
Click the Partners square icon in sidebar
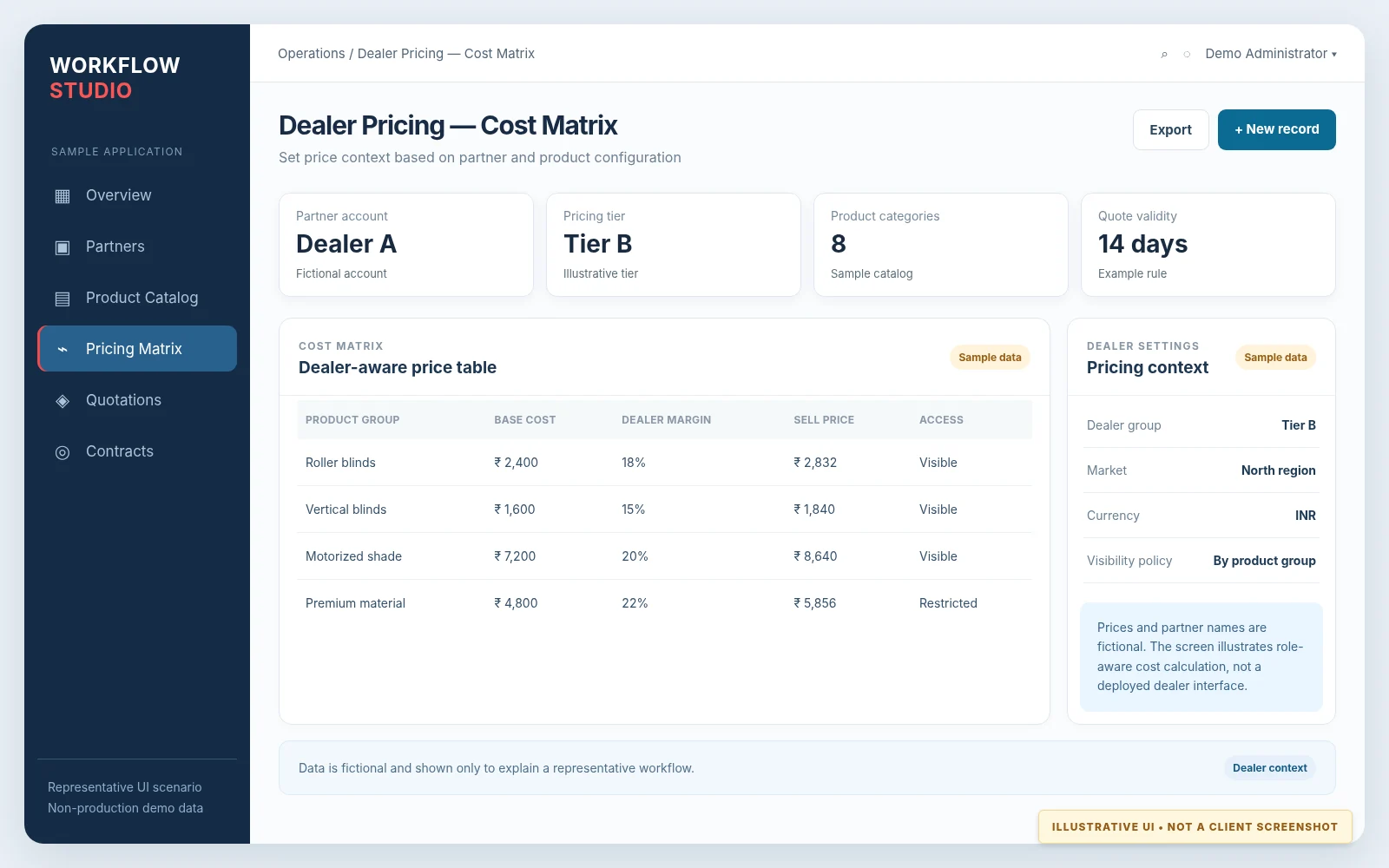click(x=63, y=247)
